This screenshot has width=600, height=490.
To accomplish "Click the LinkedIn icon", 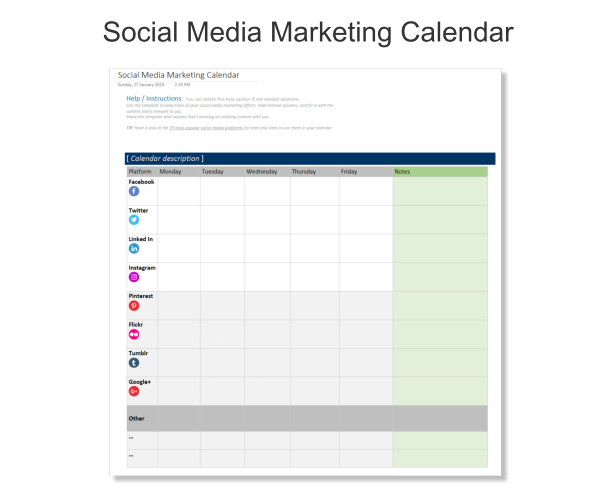I will [x=134, y=249].
